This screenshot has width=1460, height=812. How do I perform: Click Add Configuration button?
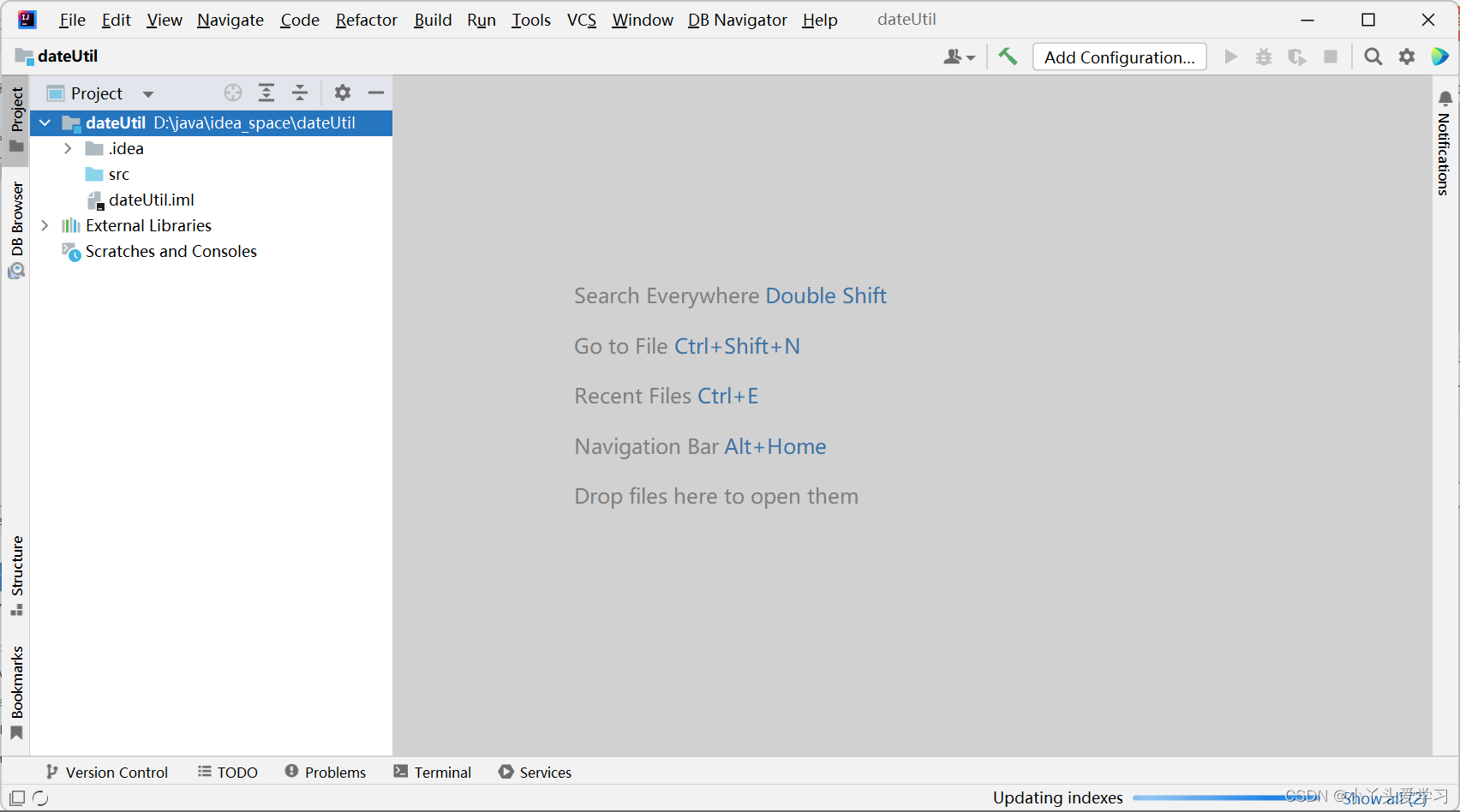click(1119, 57)
